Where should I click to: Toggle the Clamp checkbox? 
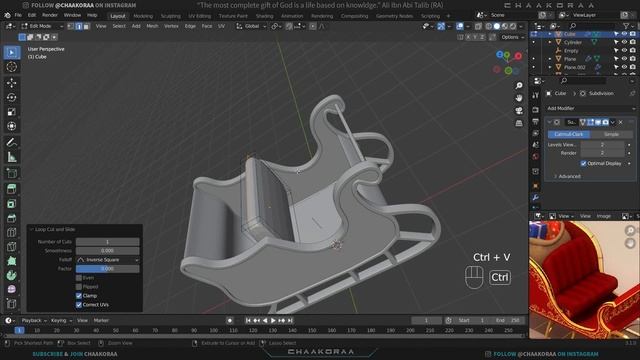point(79,296)
